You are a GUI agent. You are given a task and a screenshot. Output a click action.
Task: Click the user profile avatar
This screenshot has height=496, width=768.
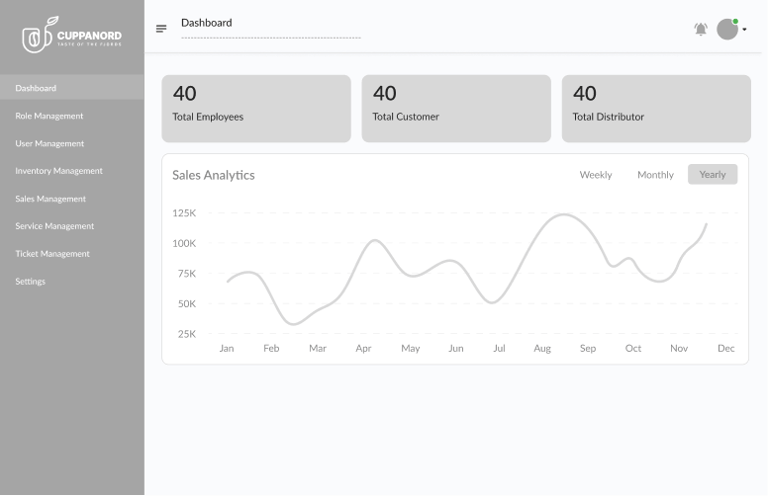click(x=727, y=29)
